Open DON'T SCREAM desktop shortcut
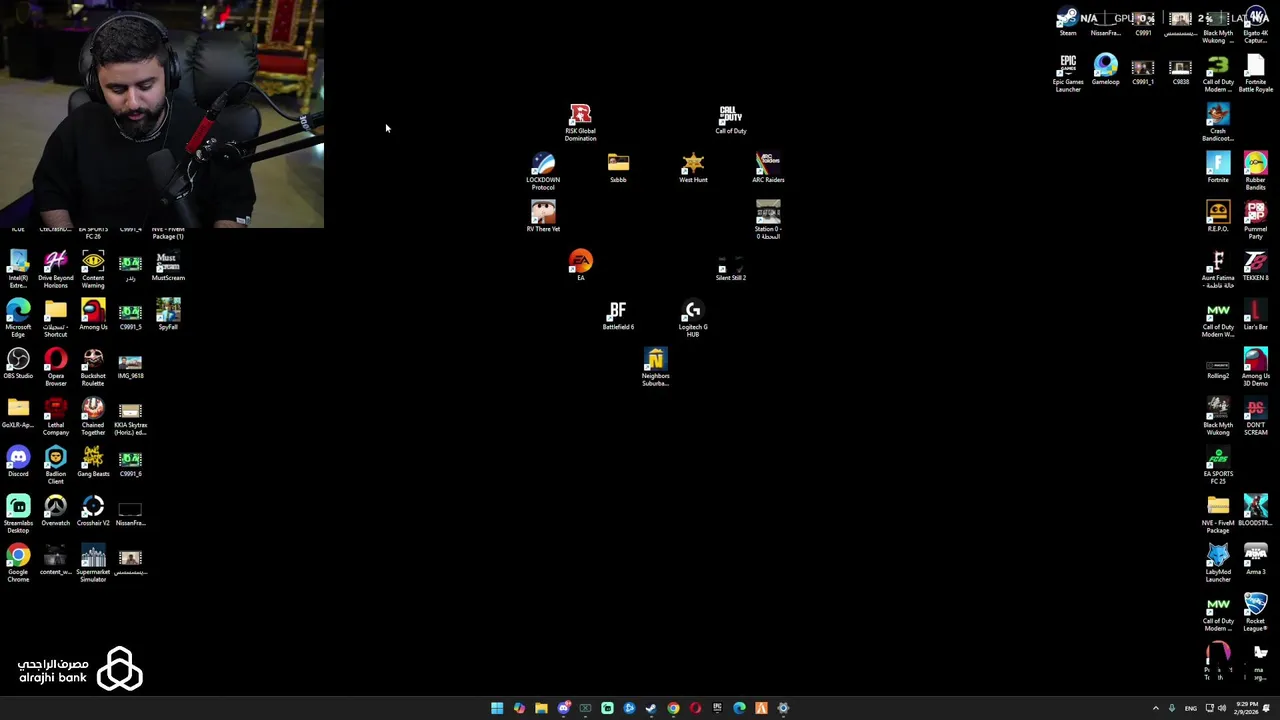 click(1255, 416)
